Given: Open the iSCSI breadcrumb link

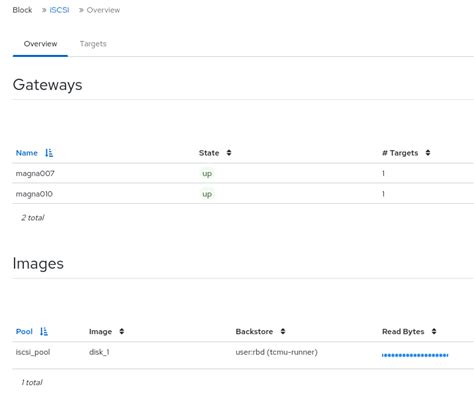Looking at the screenshot, I should [59, 10].
